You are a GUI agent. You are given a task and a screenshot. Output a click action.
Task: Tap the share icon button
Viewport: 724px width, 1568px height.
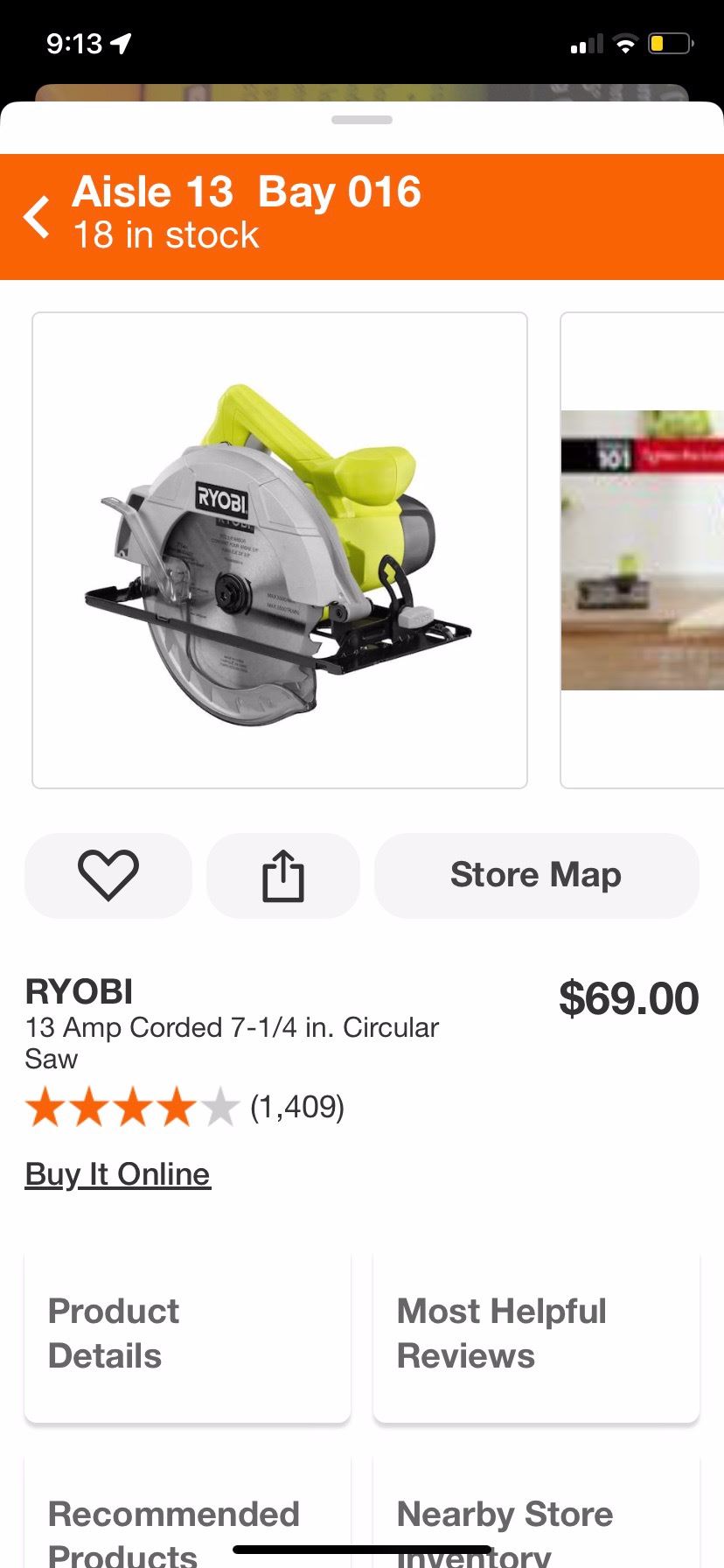pyautogui.click(x=283, y=875)
